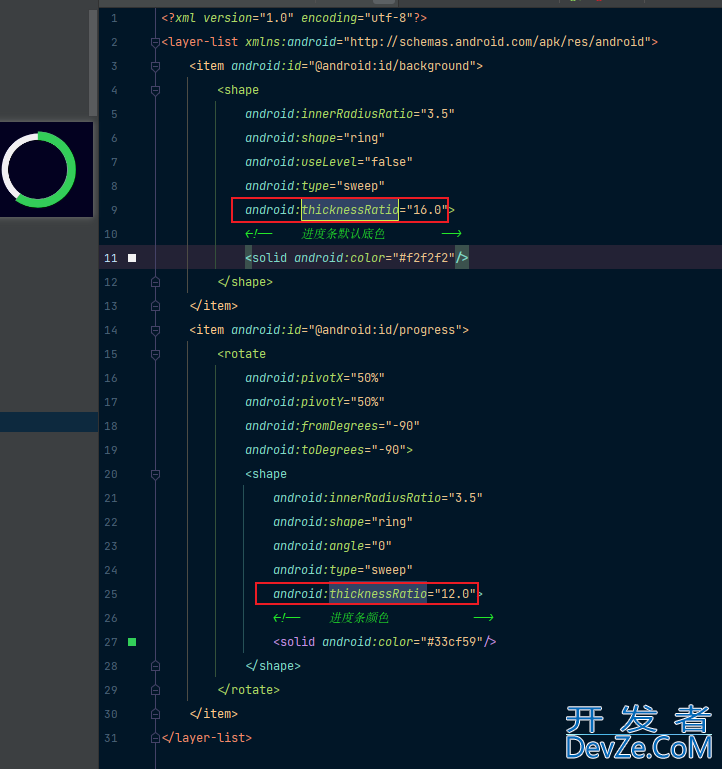This screenshot has height=769, width=722.
Task: Click android:shape="ring" on line 22
Action: point(343,522)
